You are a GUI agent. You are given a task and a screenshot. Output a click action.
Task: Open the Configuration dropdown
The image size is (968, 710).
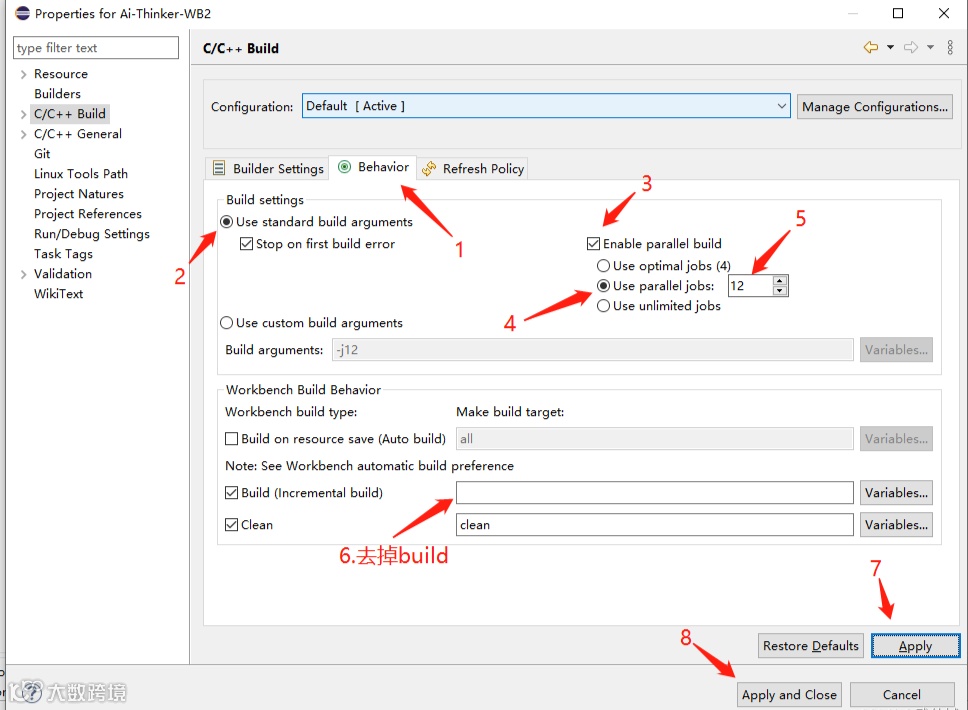546,106
